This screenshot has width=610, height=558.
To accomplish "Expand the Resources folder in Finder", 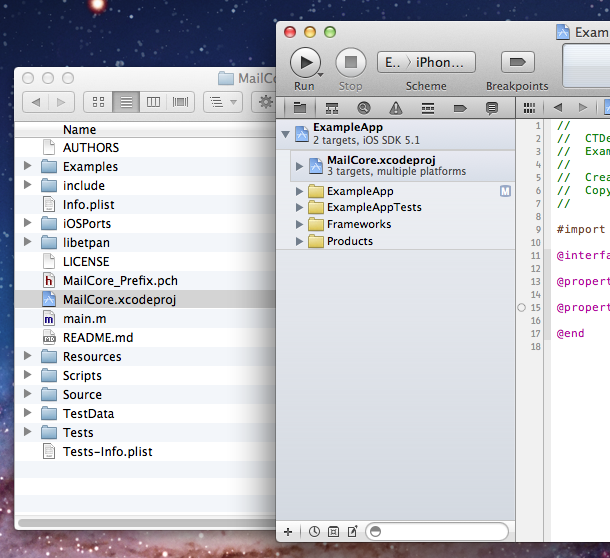I will tap(27, 356).
